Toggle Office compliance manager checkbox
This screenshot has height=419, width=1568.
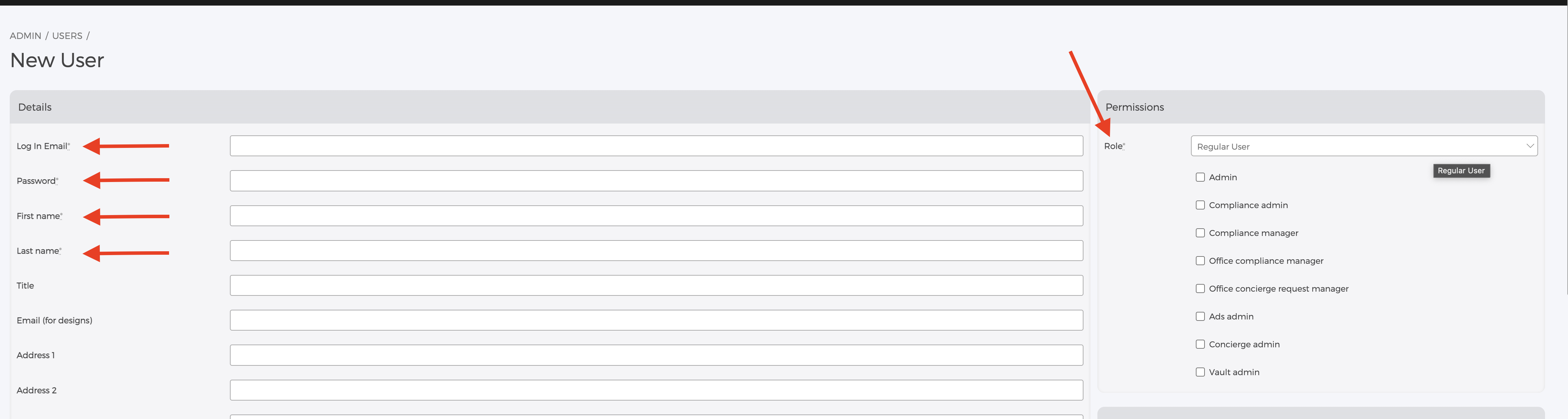pos(1200,261)
